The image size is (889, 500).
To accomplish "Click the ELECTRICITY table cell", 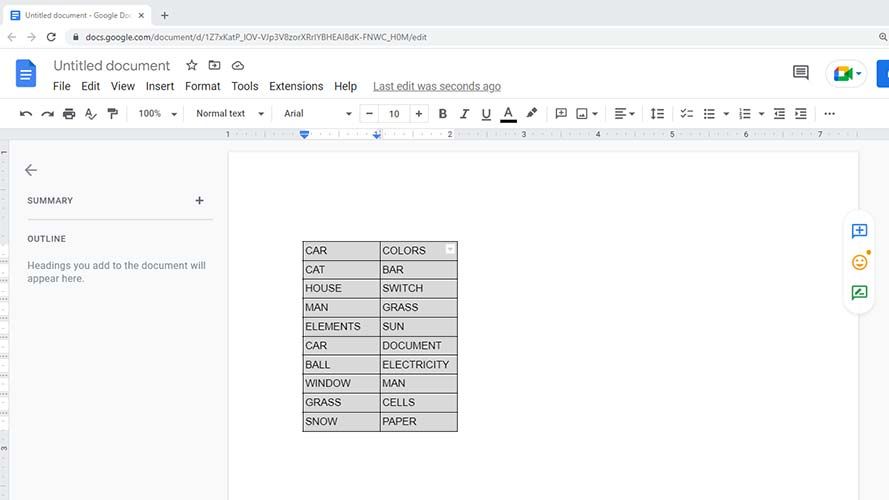I will [418, 365].
